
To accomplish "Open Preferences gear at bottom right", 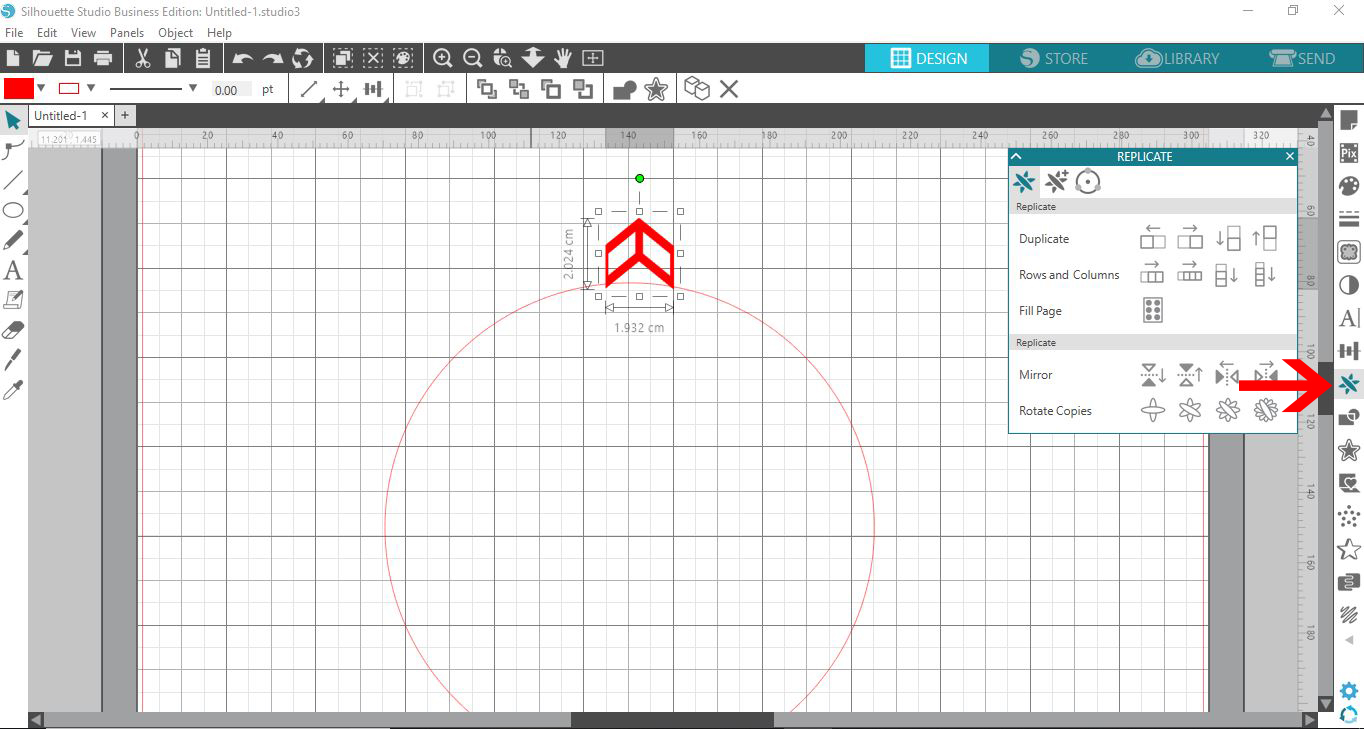I will tap(1349, 691).
